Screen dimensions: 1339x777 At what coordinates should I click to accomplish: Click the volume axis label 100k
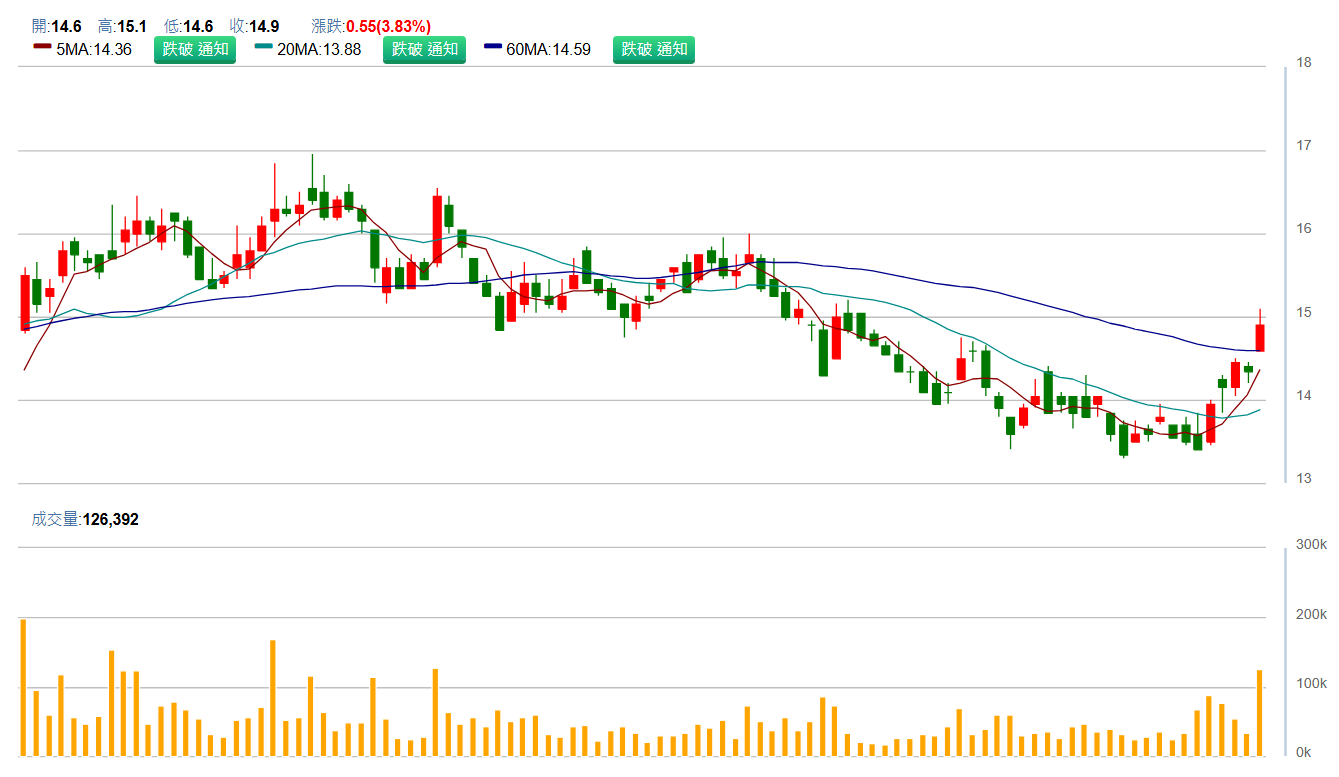click(x=1311, y=683)
